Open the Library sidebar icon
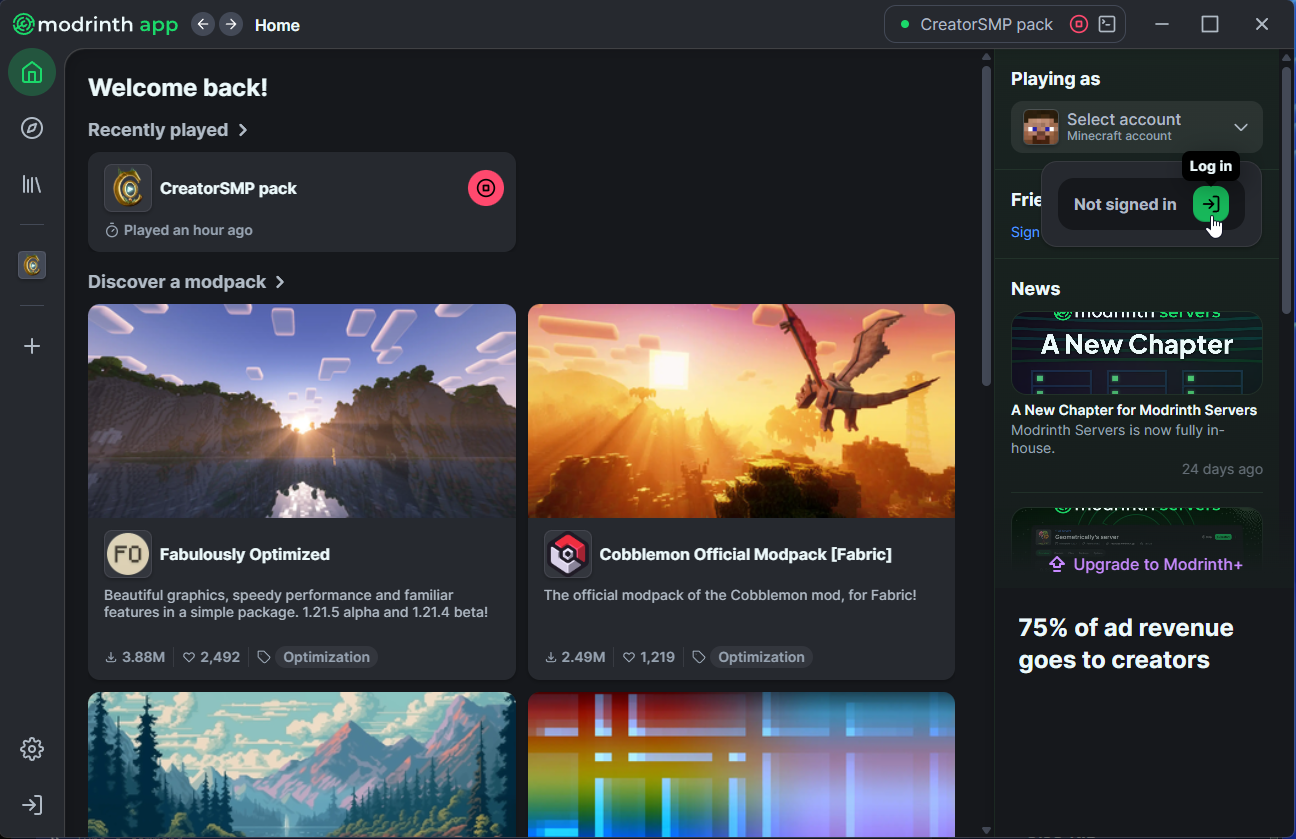The image size is (1296, 839). click(32, 184)
